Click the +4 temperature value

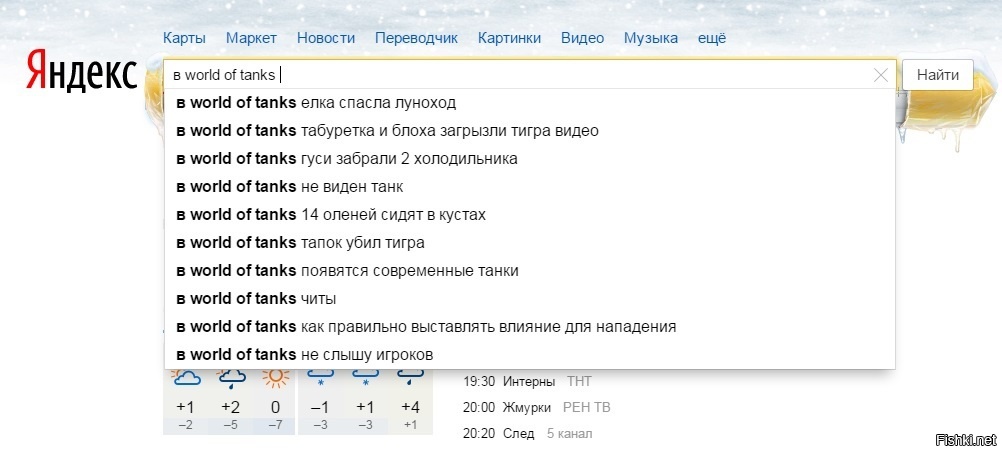click(x=410, y=407)
